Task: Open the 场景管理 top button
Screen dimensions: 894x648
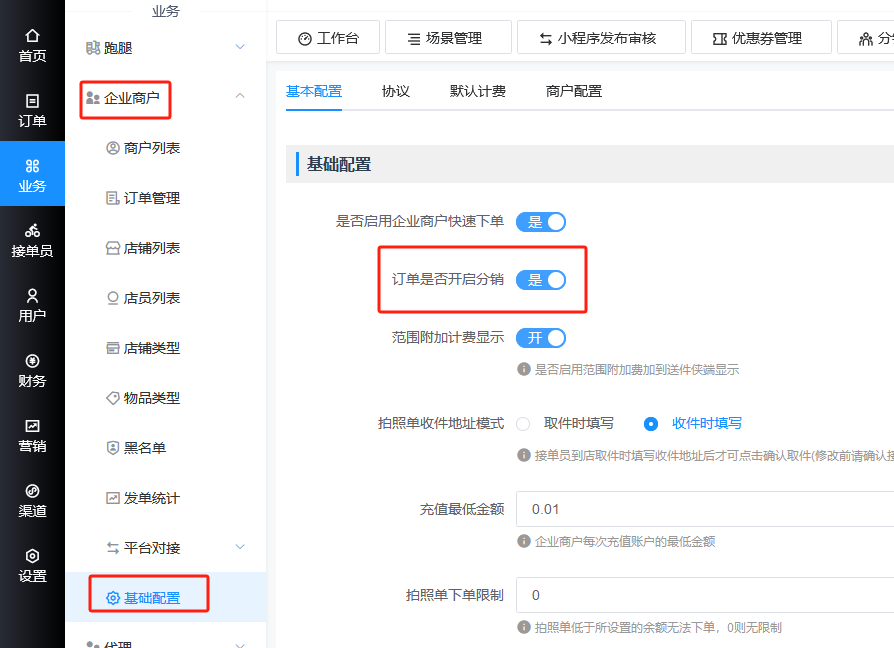Action: pos(448,38)
